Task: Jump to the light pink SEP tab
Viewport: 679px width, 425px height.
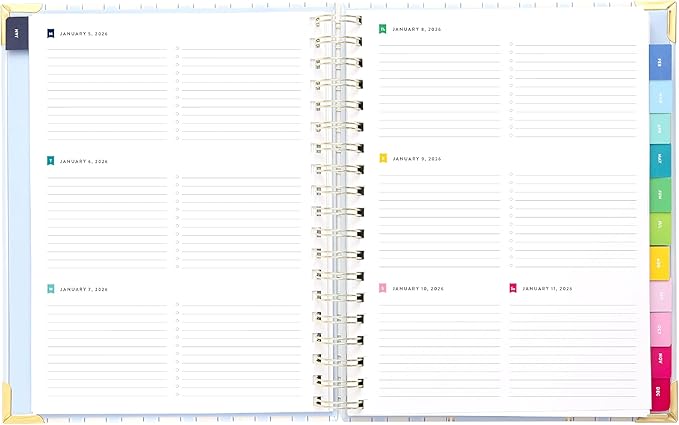Action: pos(660,296)
